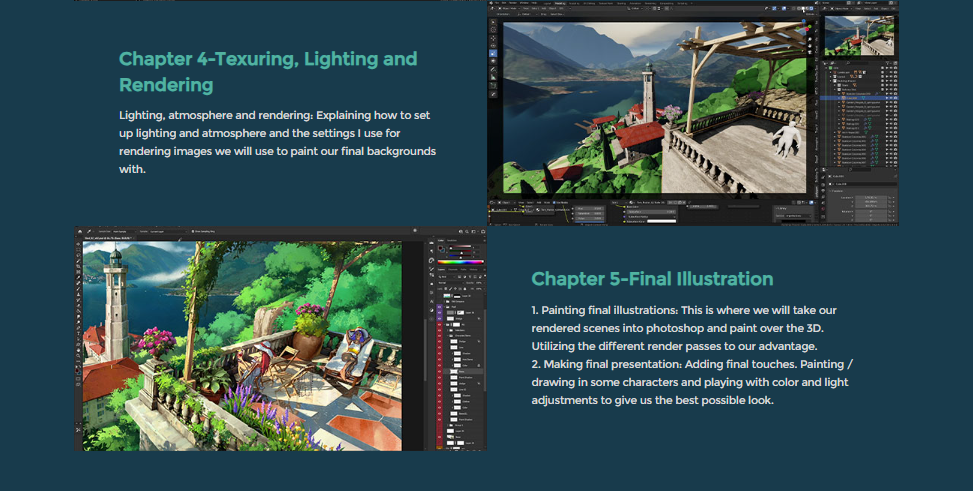Click the Photoshop home icon in the options bar
Screen dimensions: 973x491
coord(80,232)
